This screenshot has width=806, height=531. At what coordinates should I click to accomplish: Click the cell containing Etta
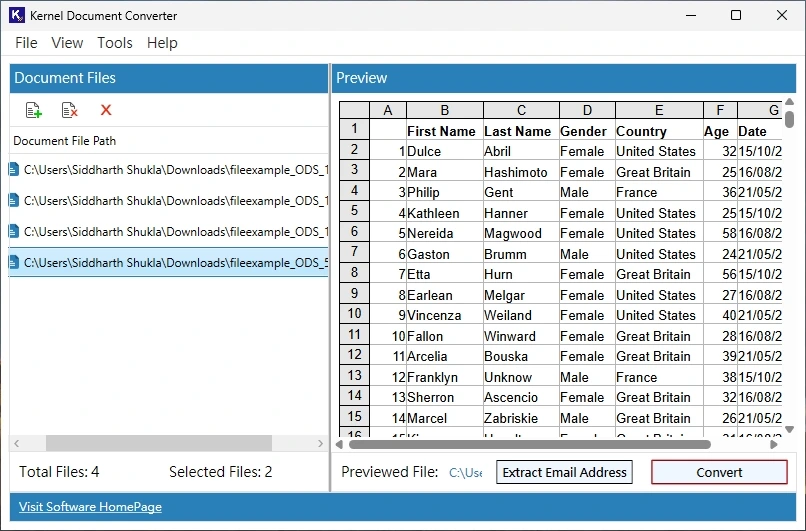[x=445, y=274]
